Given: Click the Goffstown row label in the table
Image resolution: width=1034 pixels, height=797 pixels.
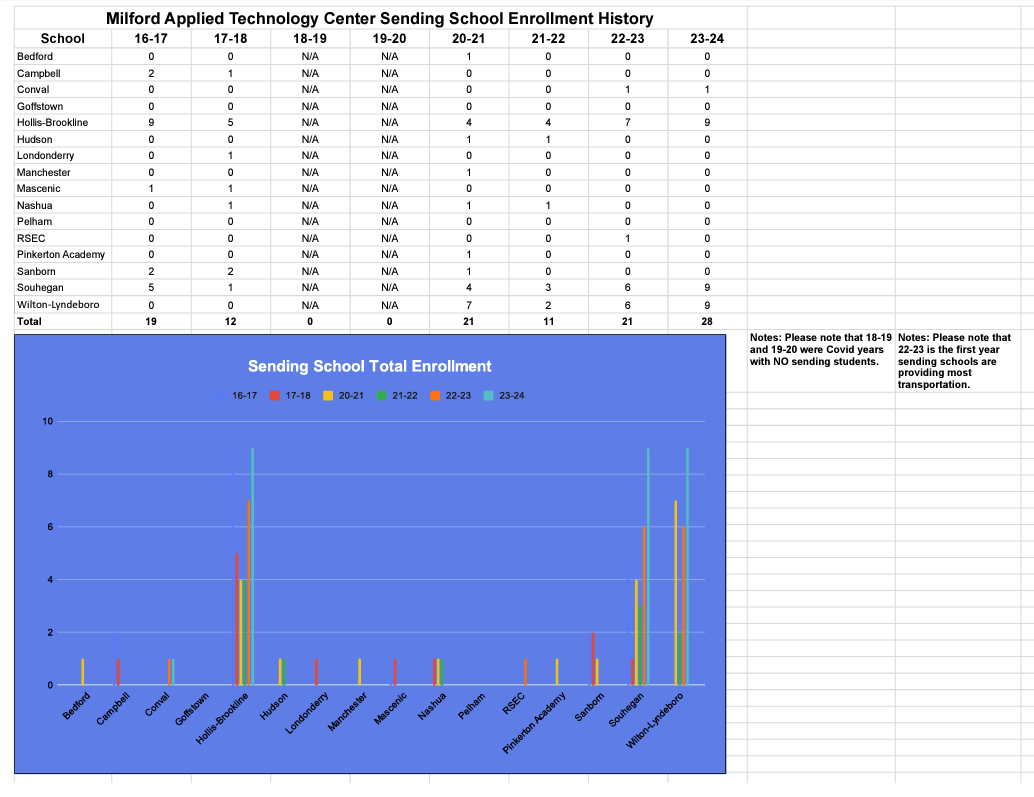Looking at the screenshot, I should [x=40, y=106].
